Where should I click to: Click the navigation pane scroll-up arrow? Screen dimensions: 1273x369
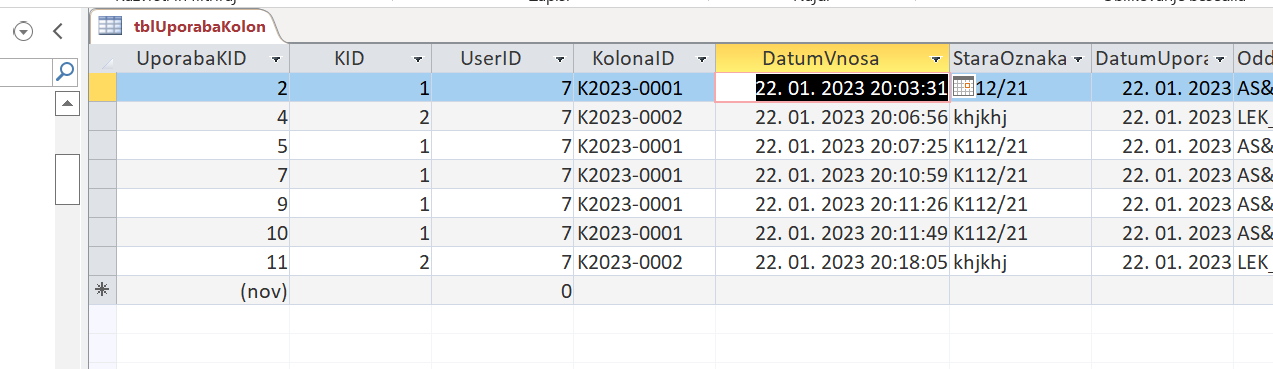tap(67, 102)
